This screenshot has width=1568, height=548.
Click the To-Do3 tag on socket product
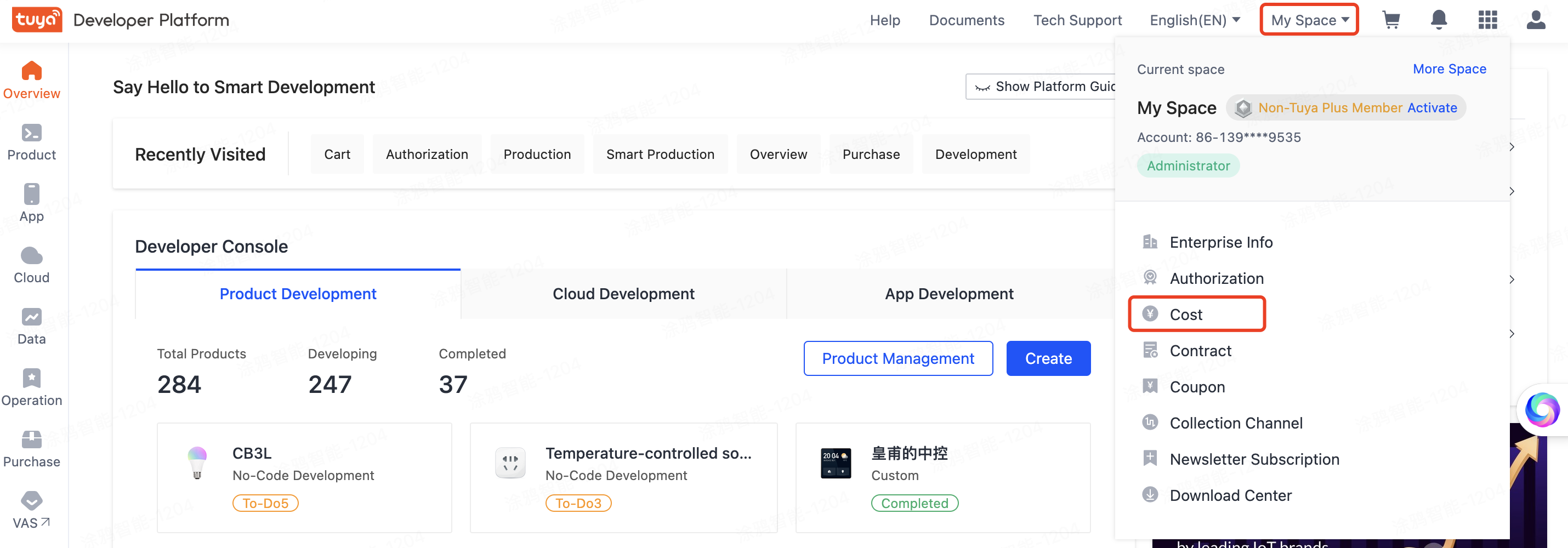point(578,503)
